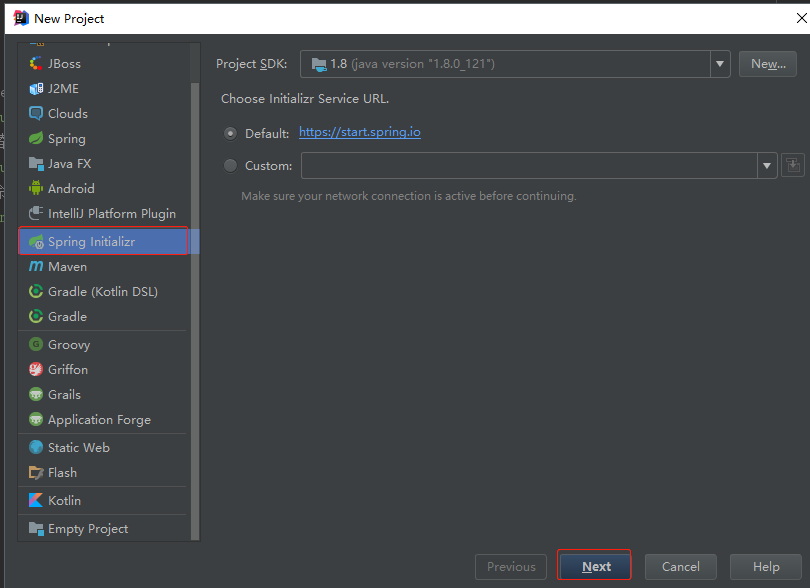
Task: Choose Empty Project type
Action: (103, 529)
